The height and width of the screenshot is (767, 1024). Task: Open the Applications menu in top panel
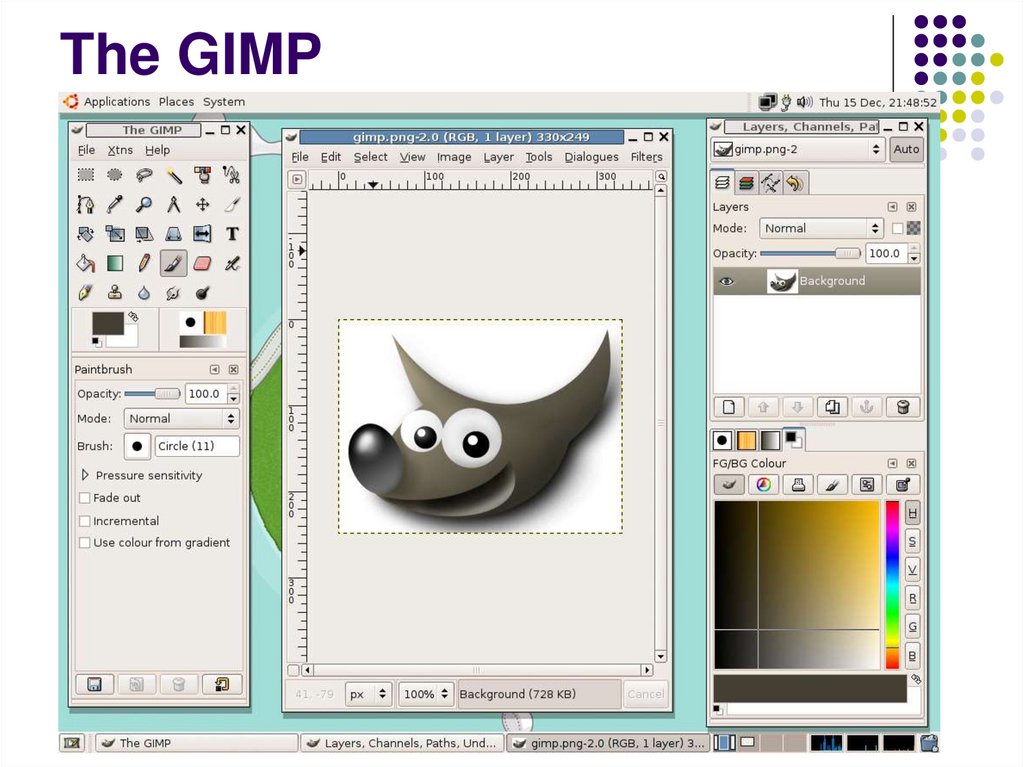point(116,102)
